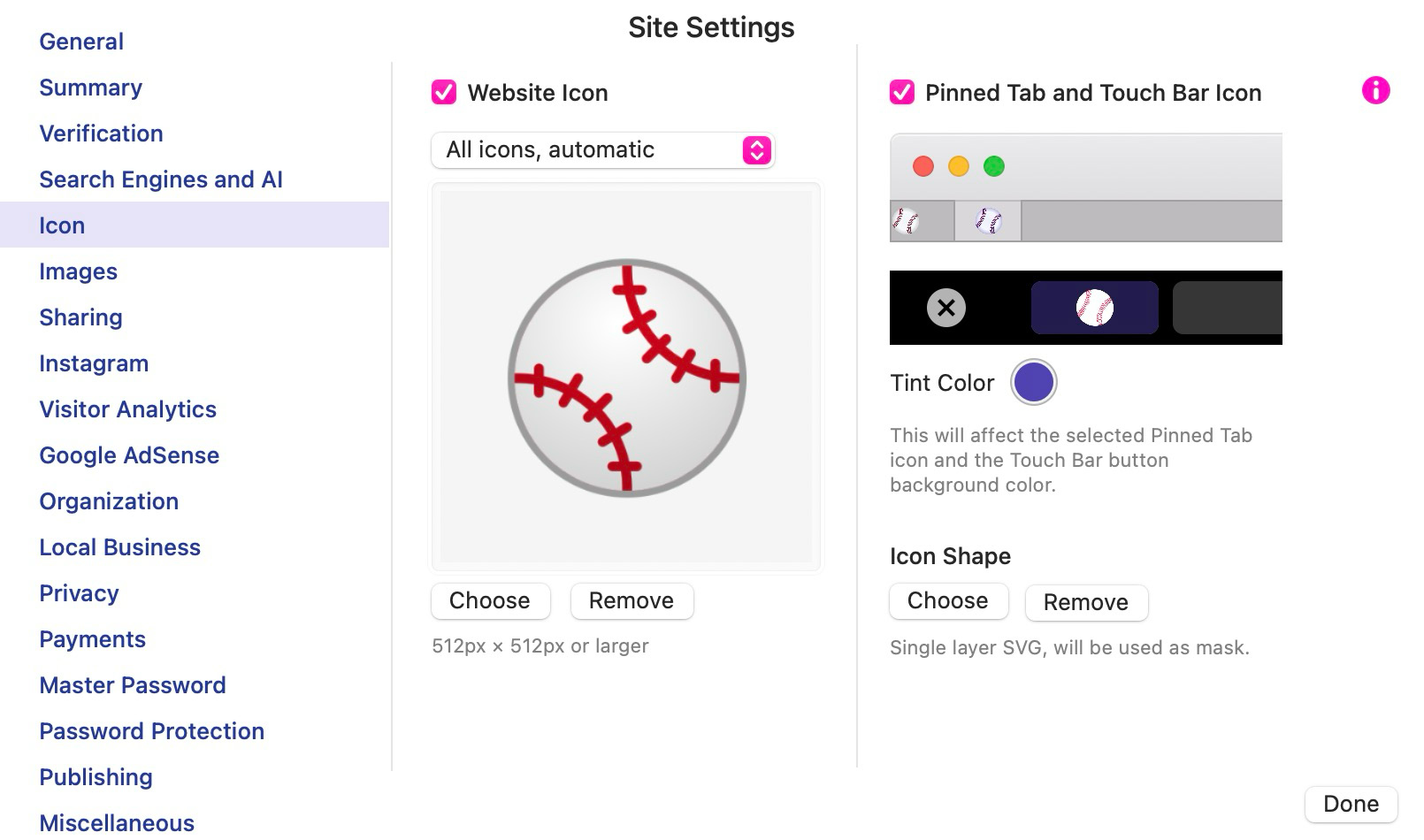
Task: Switch to the Images settings section
Action: [78, 271]
